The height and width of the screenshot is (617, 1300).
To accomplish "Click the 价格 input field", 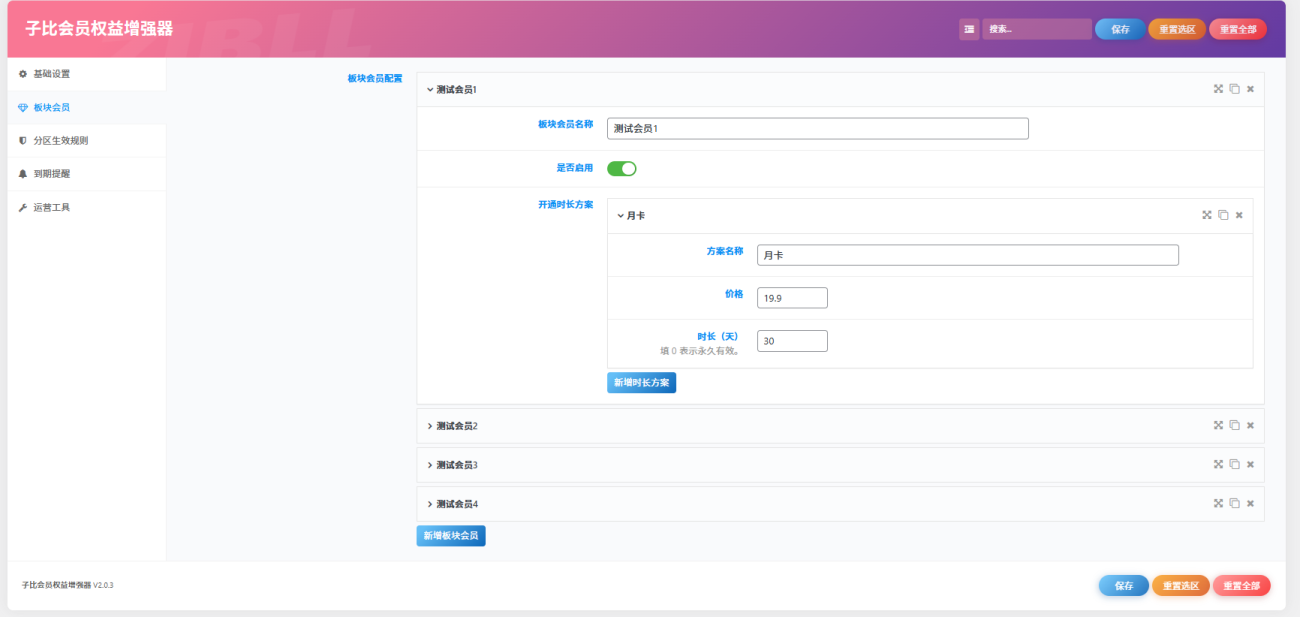I will (x=792, y=298).
